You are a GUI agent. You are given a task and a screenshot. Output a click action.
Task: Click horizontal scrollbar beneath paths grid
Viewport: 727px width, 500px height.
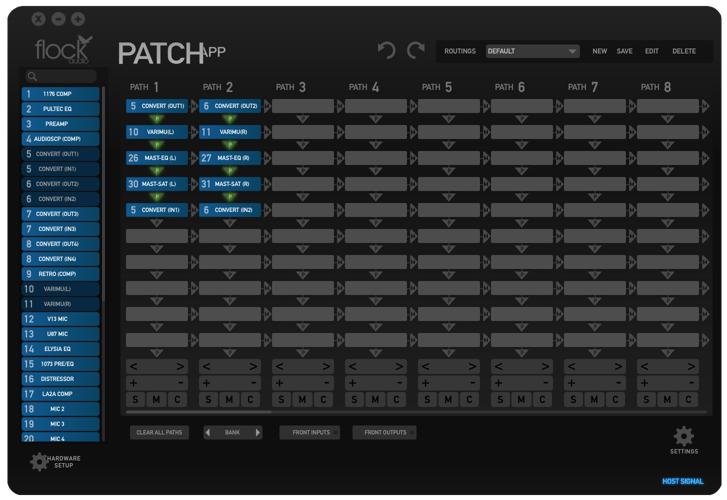(x=198, y=411)
